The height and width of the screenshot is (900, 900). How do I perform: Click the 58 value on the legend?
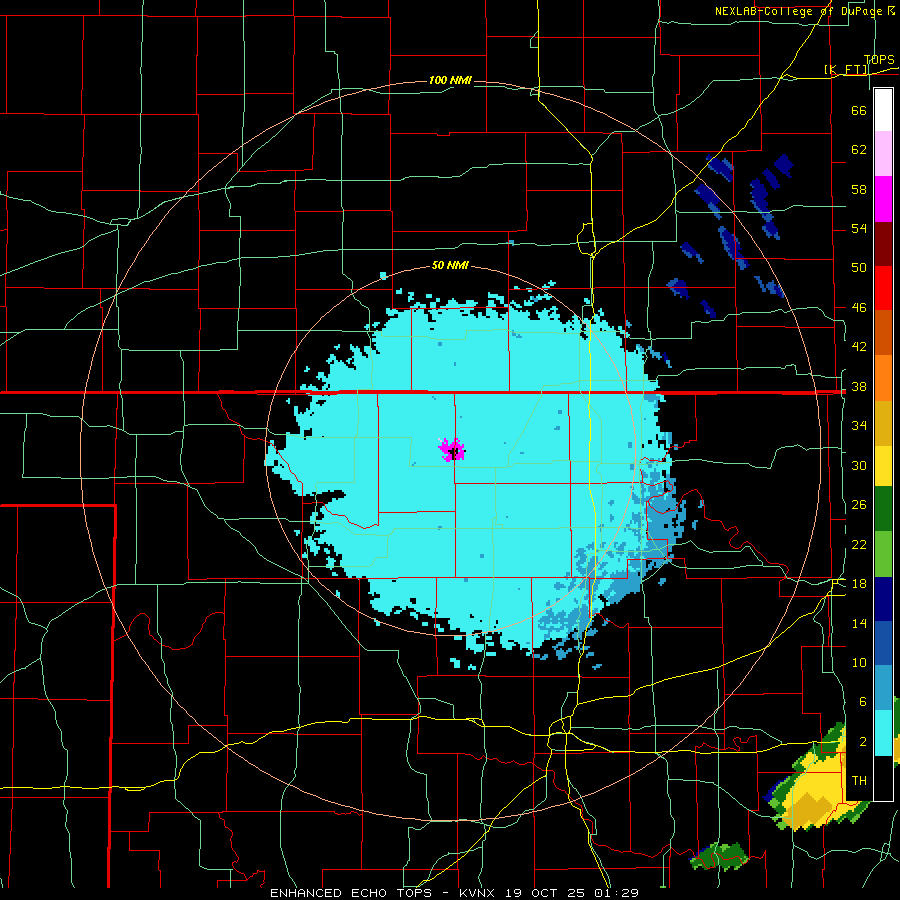pyautogui.click(x=859, y=189)
